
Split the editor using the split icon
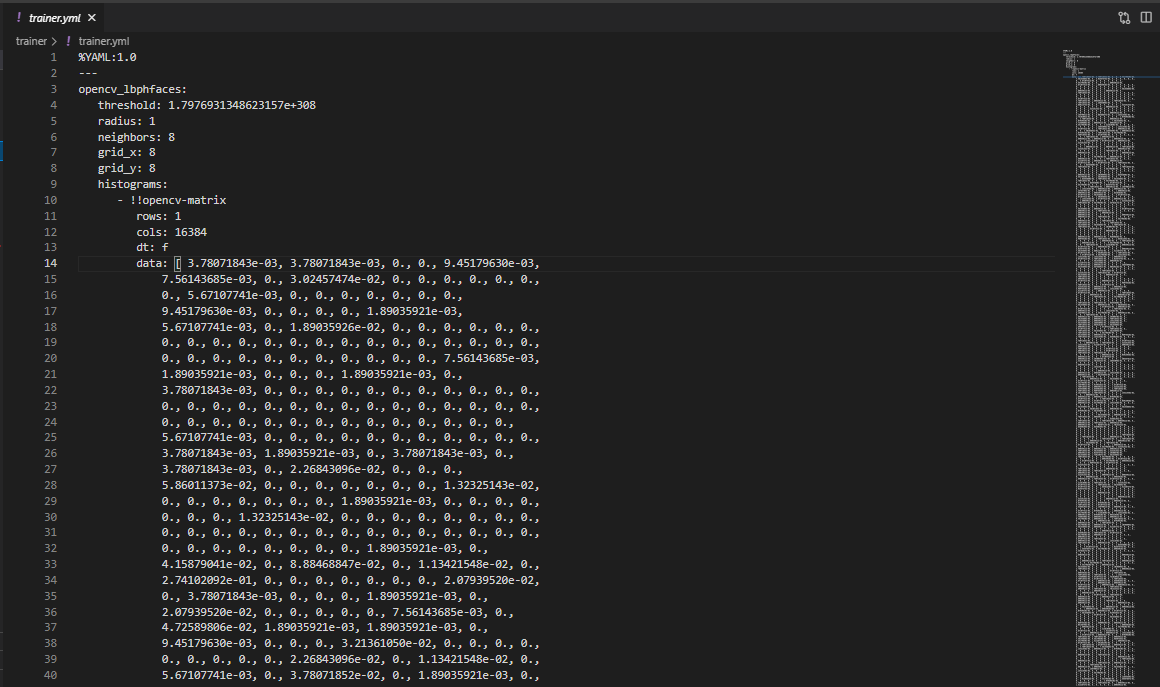pyautogui.click(x=1146, y=17)
